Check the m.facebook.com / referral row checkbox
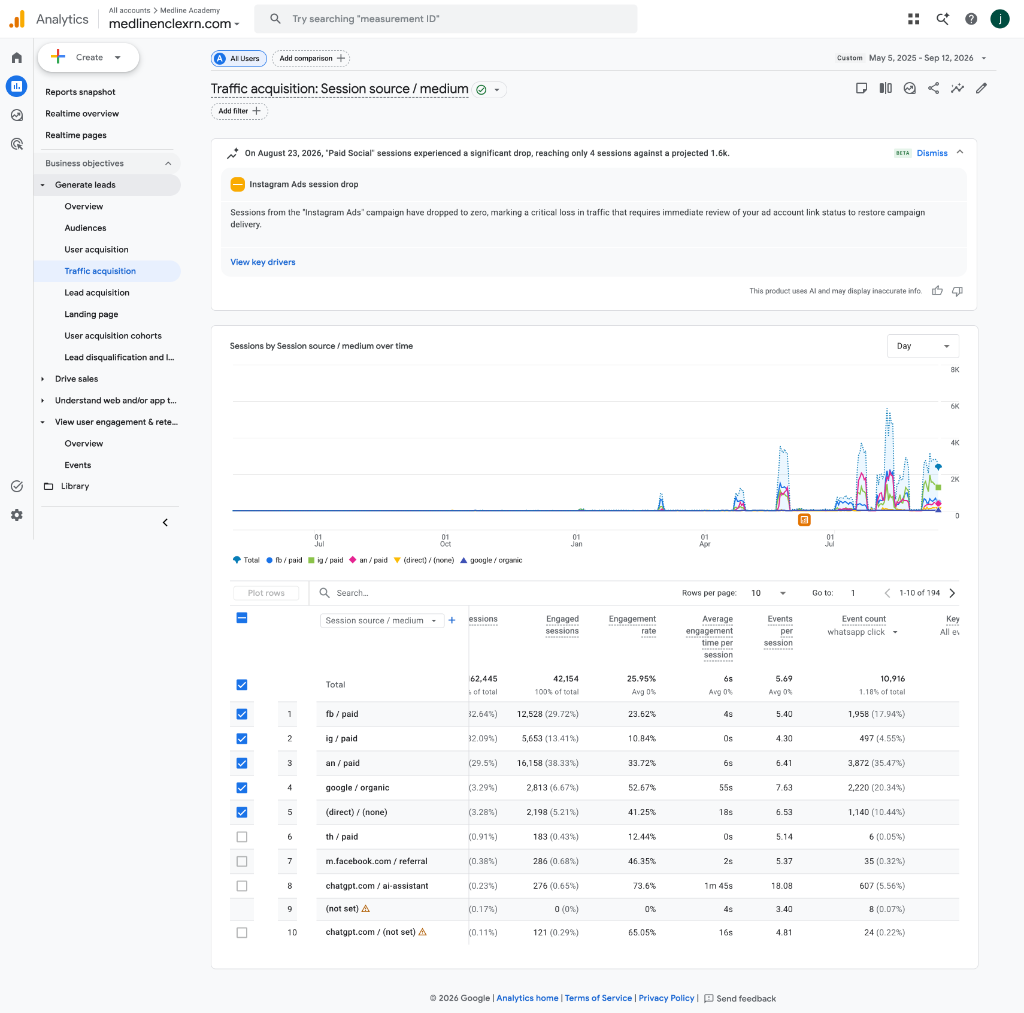The height and width of the screenshot is (1013, 1024). click(242, 861)
